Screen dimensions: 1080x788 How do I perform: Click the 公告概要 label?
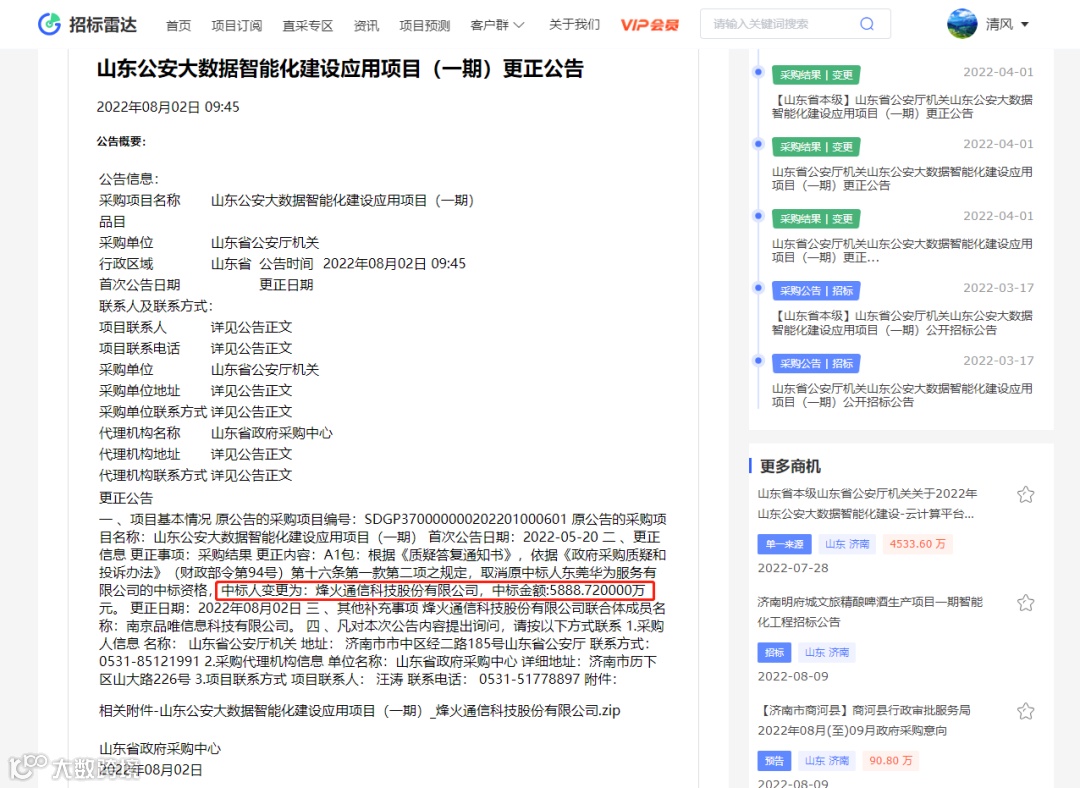(121, 141)
